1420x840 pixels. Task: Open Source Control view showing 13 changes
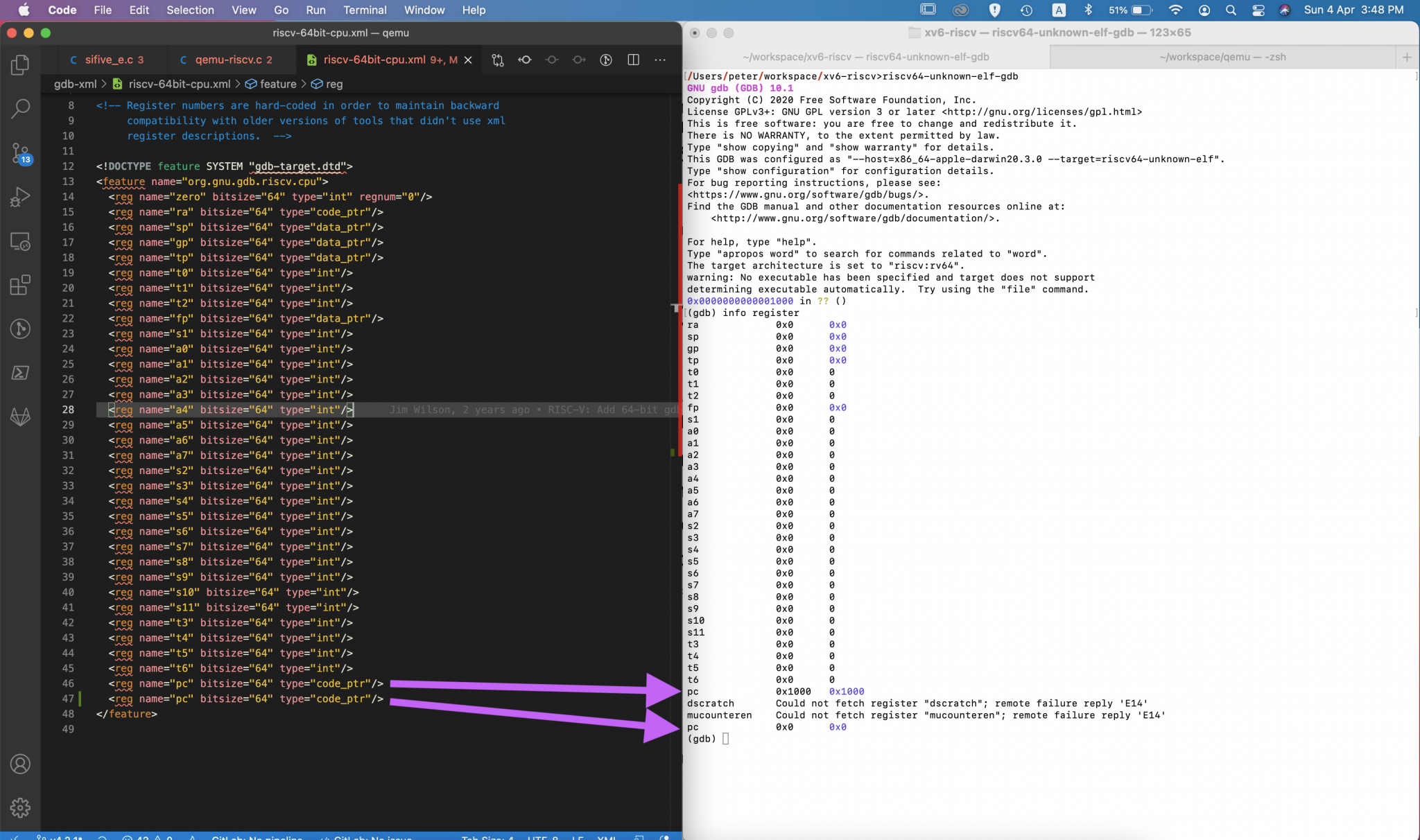20,154
